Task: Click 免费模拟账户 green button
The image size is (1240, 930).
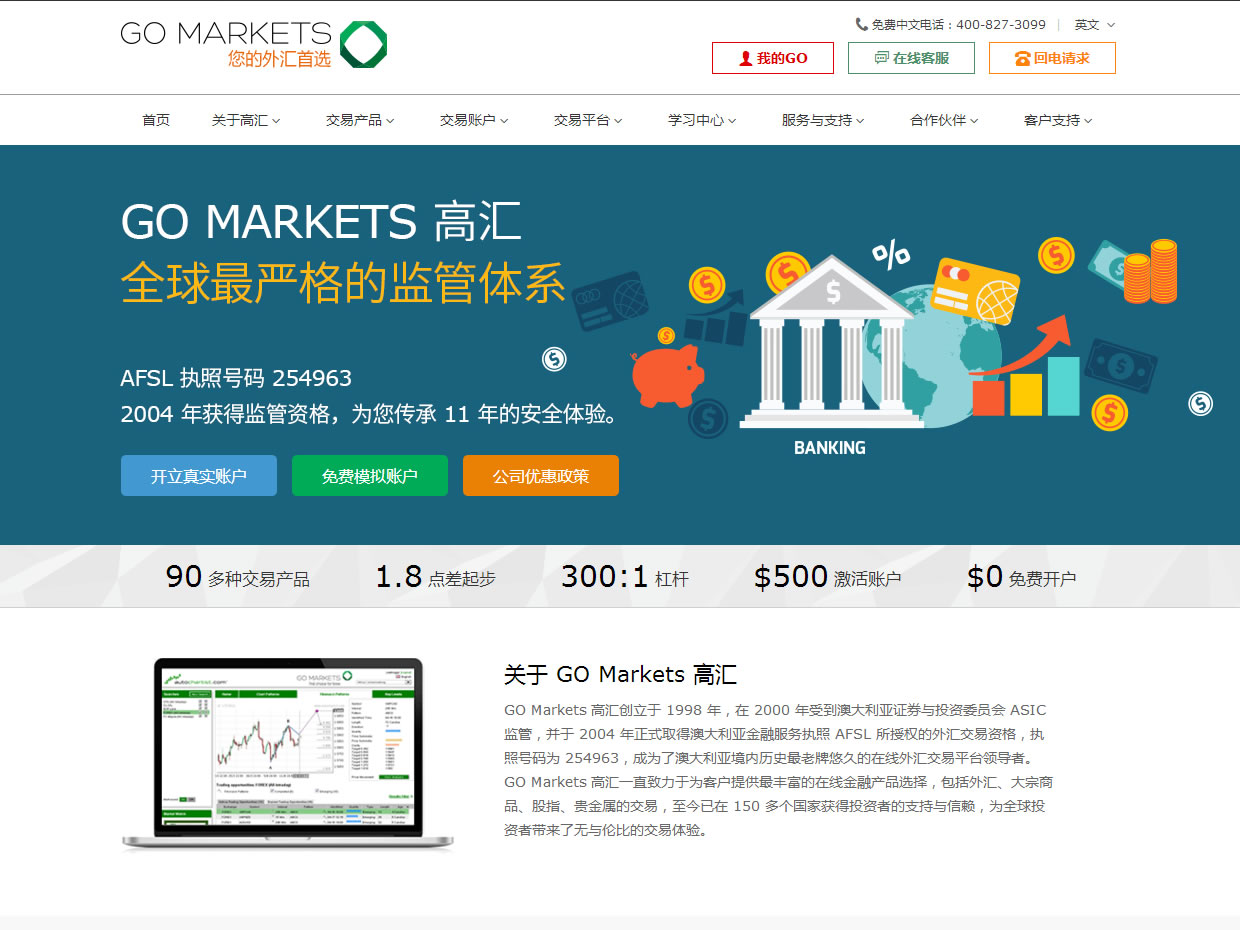Action: 370,476
